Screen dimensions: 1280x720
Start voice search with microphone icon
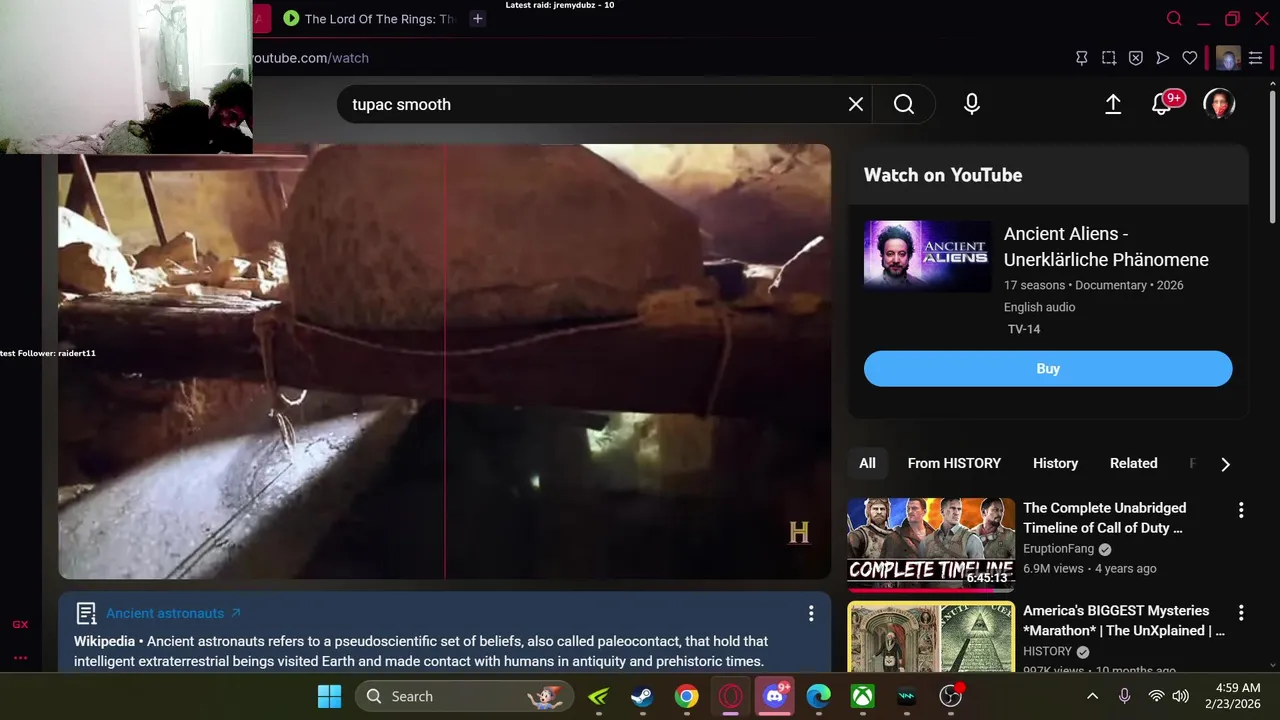[x=972, y=104]
